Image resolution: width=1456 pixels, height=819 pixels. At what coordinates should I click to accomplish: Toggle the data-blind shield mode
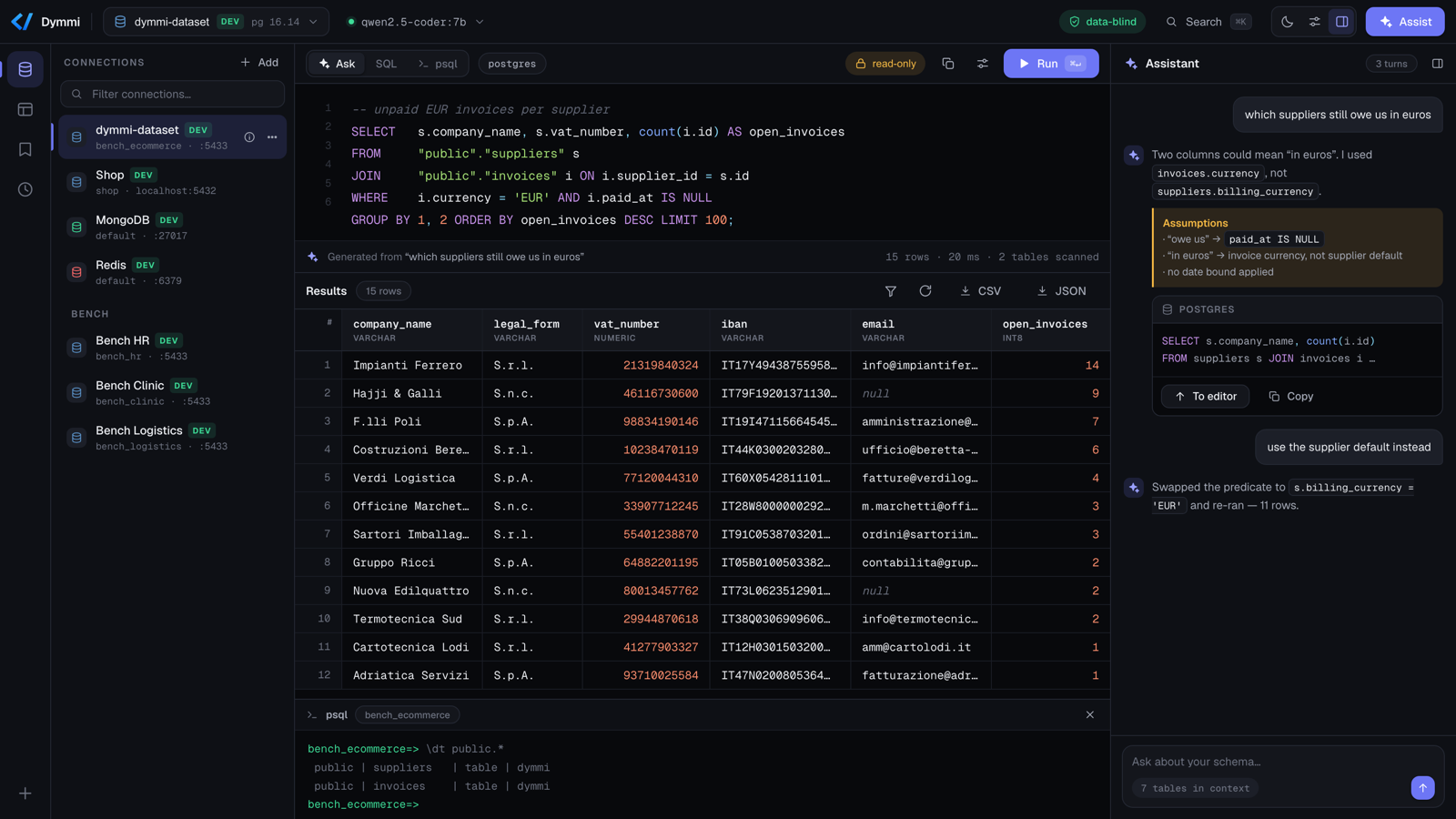[1102, 22]
